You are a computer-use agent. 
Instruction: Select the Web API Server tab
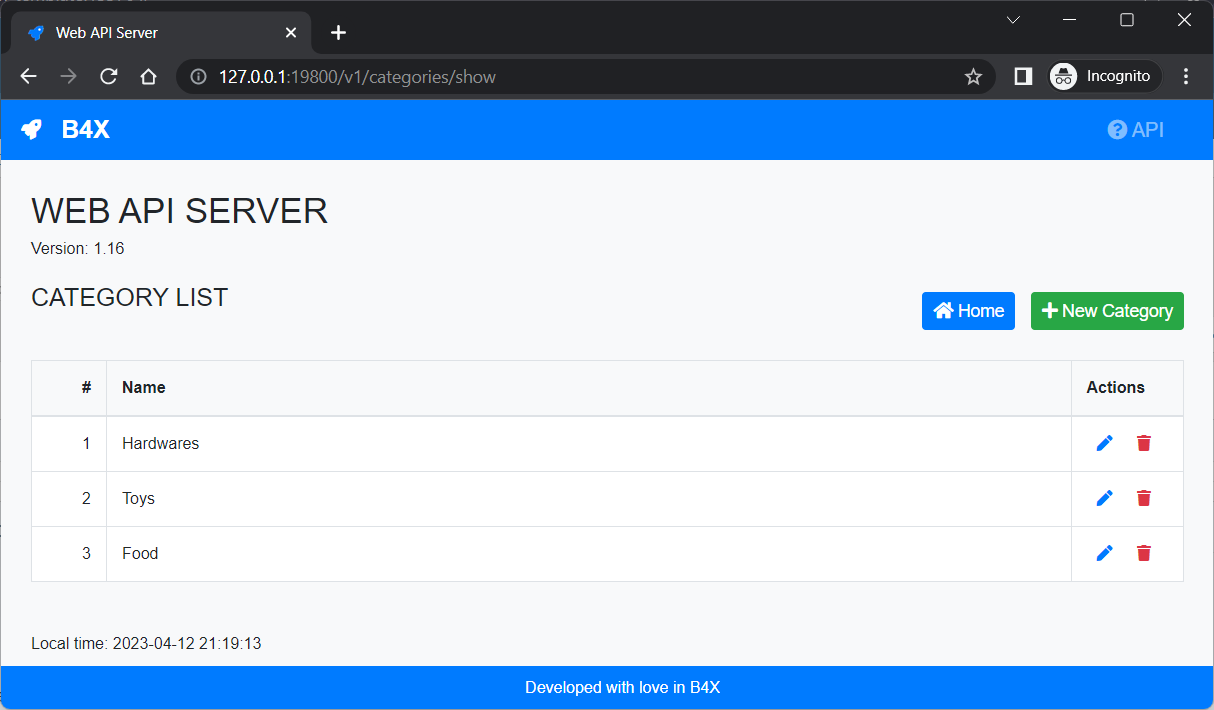click(x=160, y=33)
